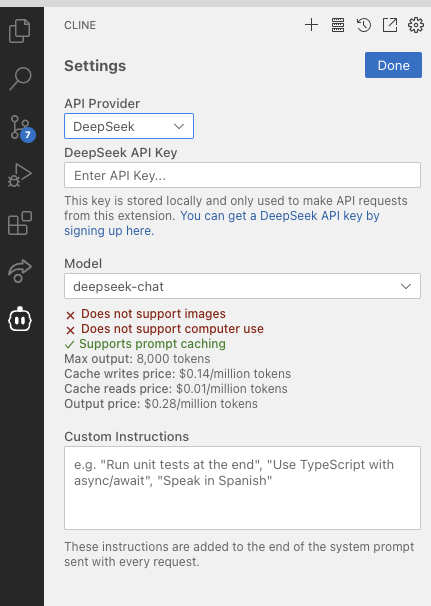
Task: Click the Cline settings gear icon
Action: click(x=416, y=25)
